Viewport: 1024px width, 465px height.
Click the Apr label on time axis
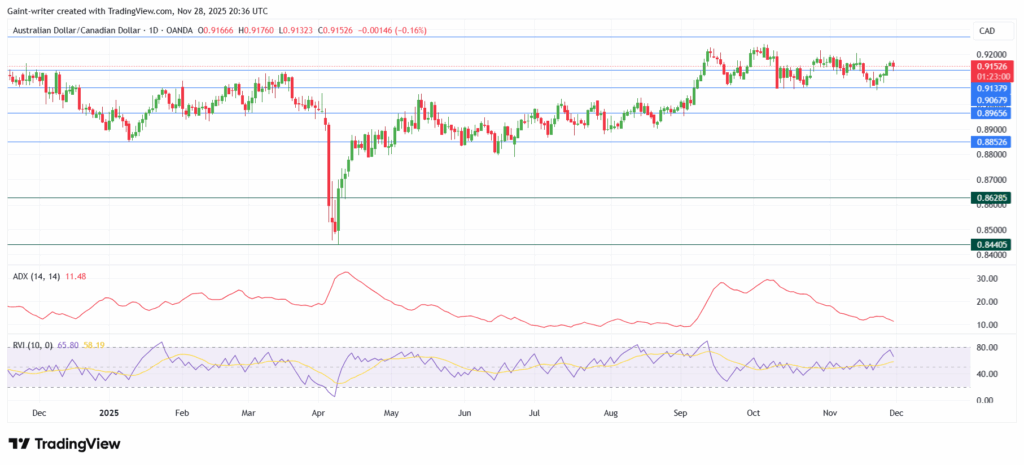tap(319, 413)
